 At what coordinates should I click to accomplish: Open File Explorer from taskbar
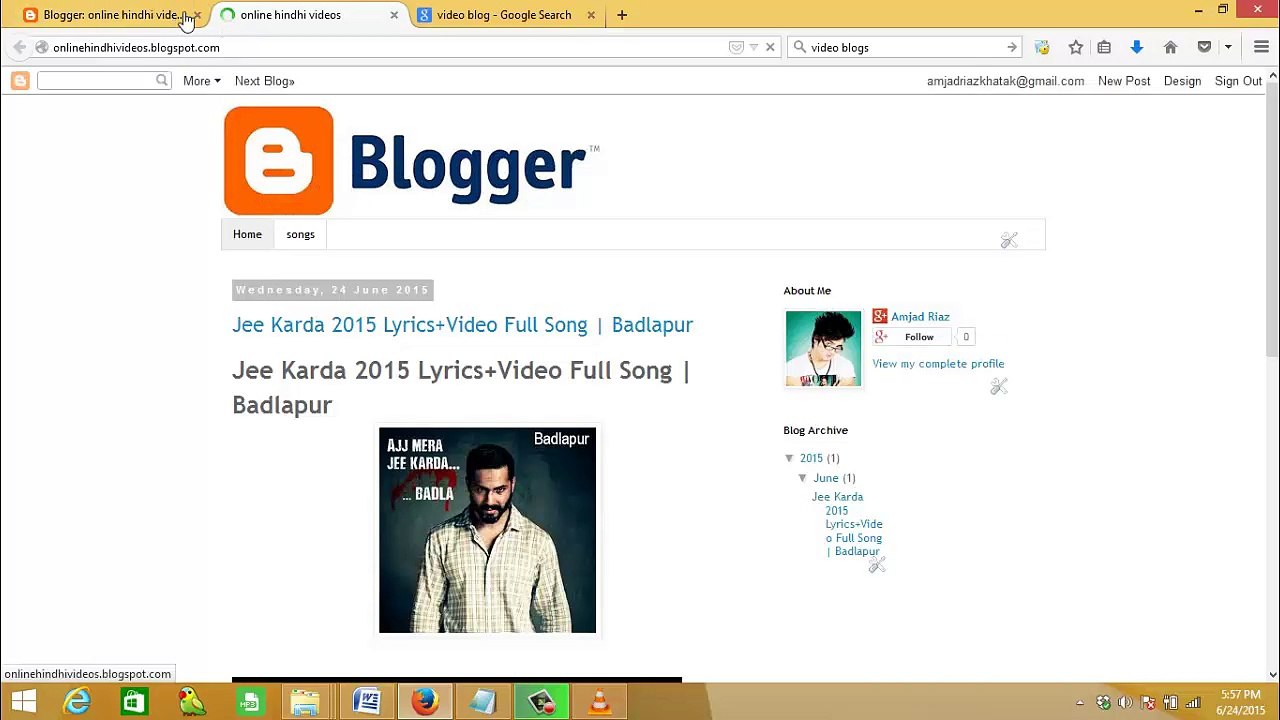(x=305, y=702)
